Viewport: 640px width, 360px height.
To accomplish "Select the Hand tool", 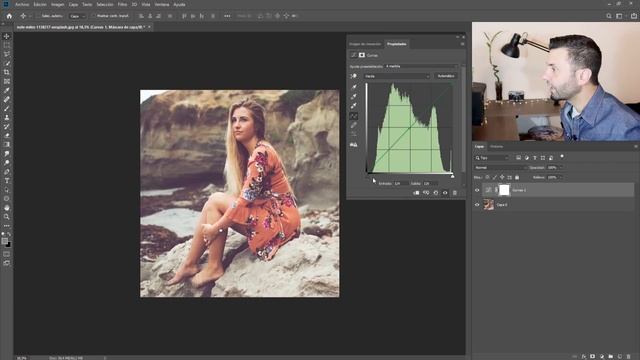I will (x=7, y=208).
